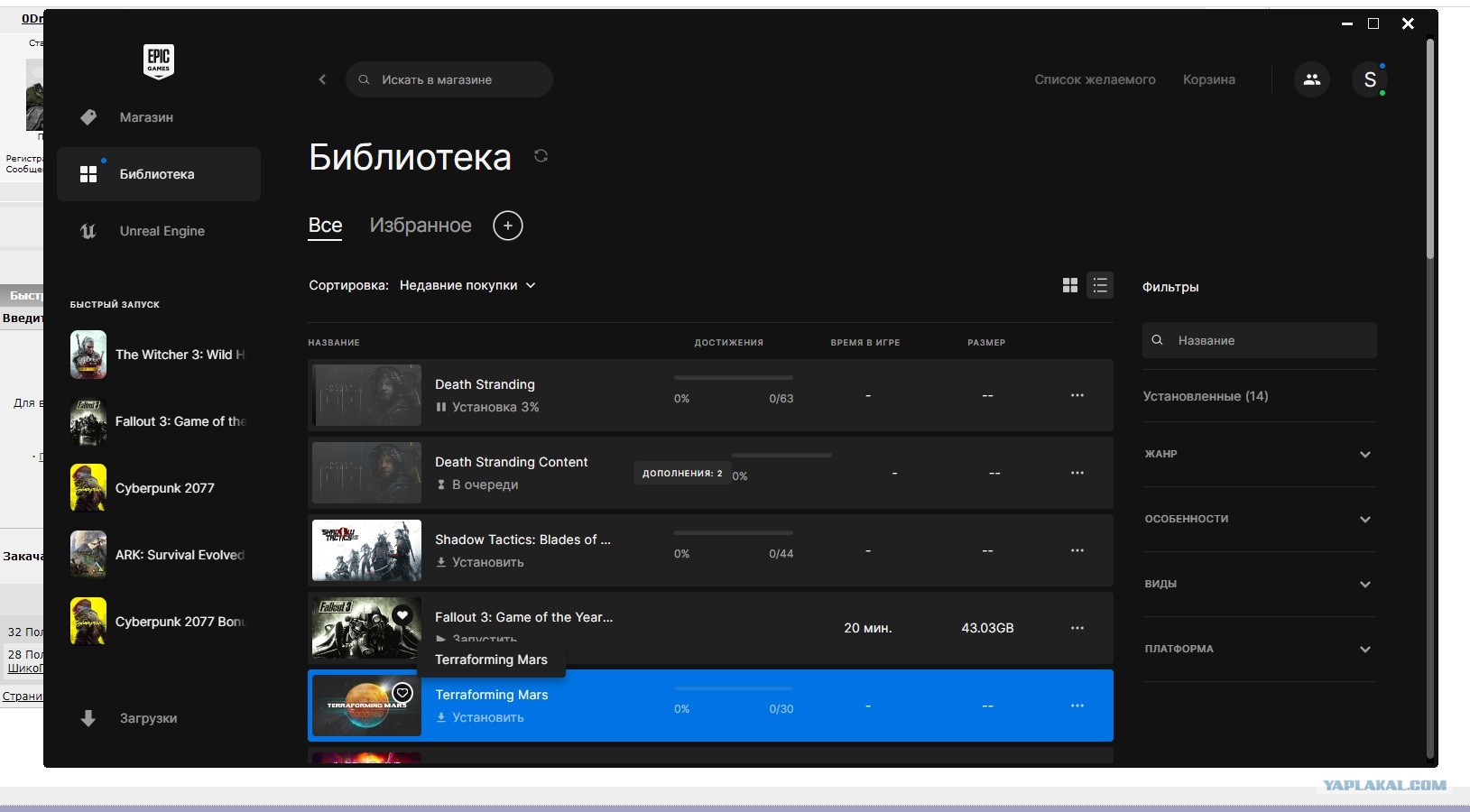Switch to grid view
Viewport: 1470px width, 812px height.
(x=1070, y=285)
